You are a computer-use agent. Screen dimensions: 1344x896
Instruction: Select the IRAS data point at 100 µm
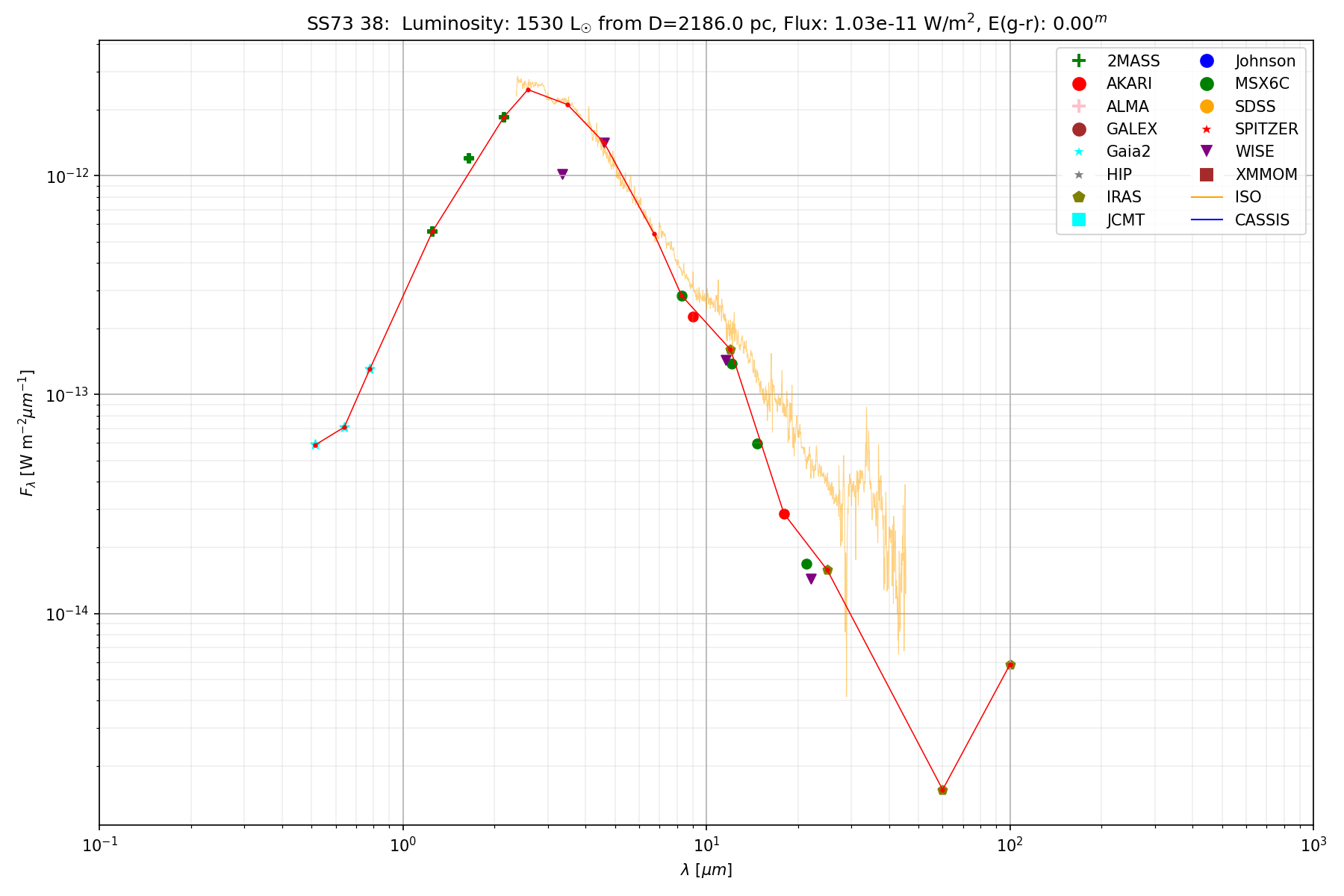tap(1010, 665)
